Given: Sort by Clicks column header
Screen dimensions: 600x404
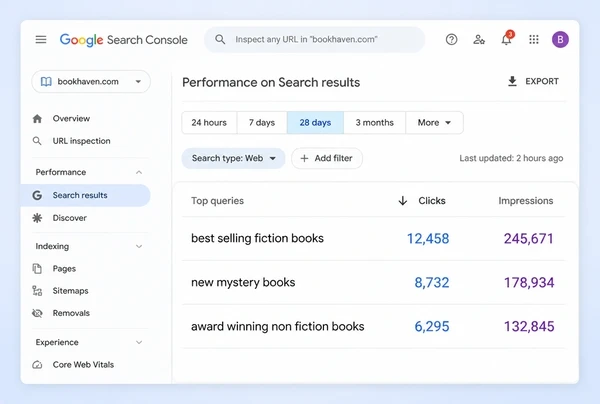Looking at the screenshot, I should coord(432,200).
